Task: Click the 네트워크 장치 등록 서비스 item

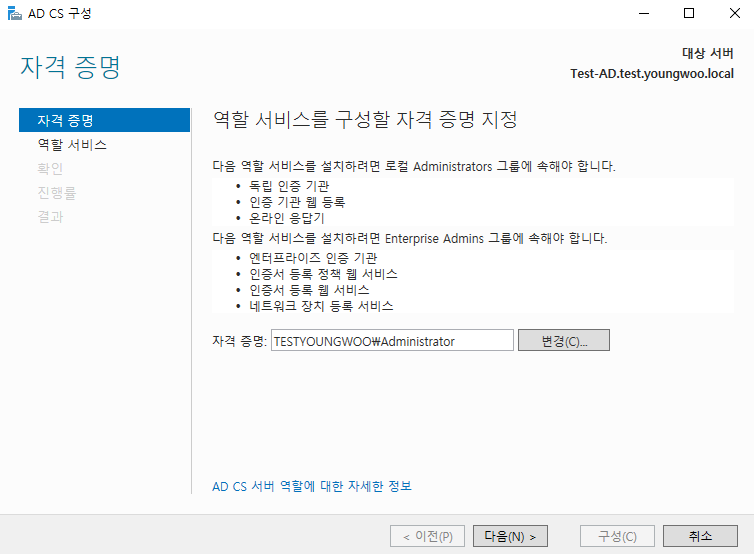Action: pos(321,306)
